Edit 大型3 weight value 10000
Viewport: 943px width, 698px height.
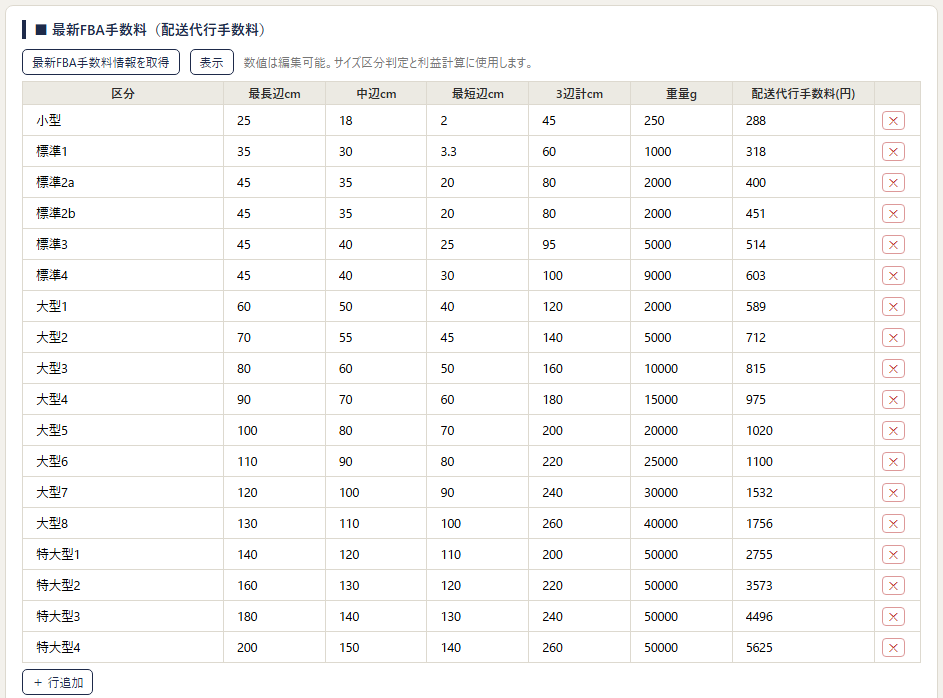pos(681,369)
